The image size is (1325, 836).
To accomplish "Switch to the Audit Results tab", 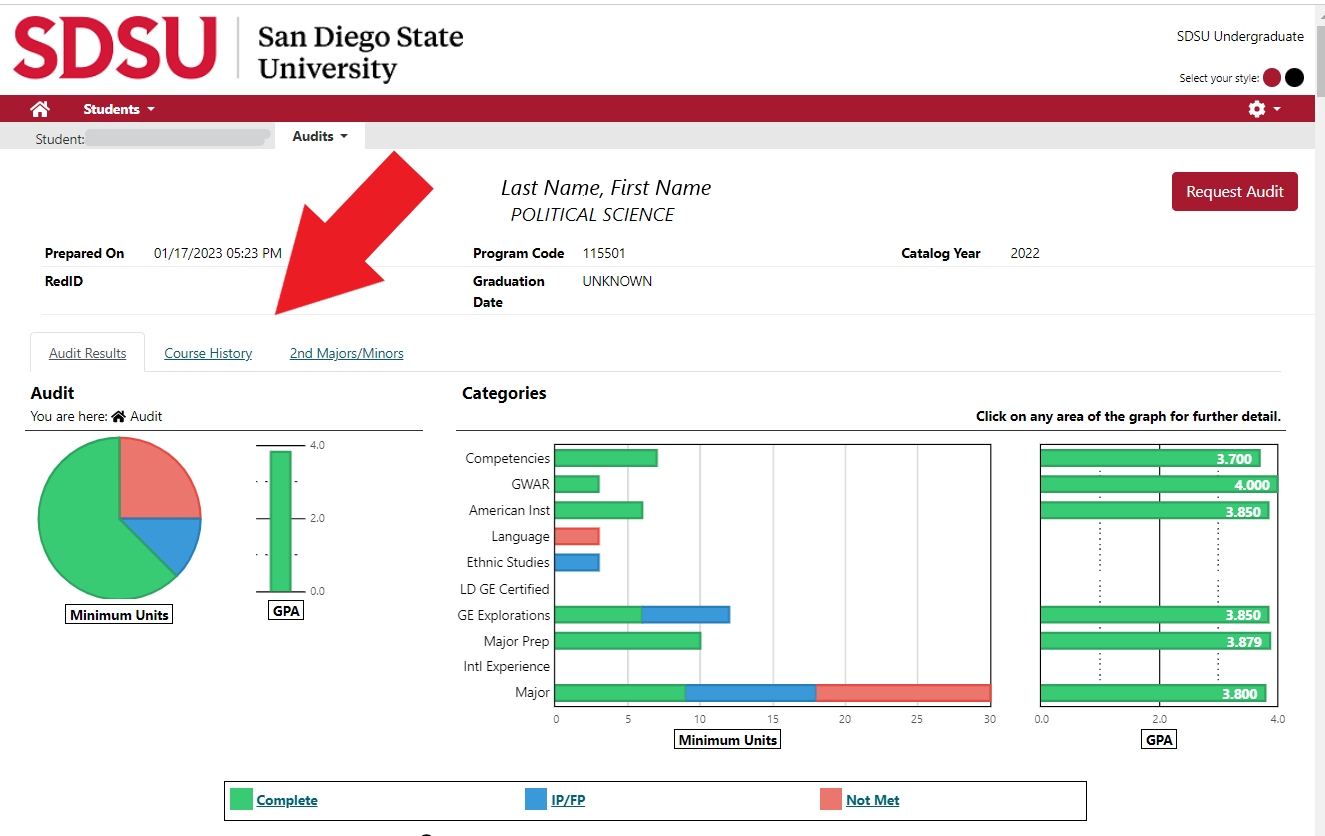I will 88,353.
